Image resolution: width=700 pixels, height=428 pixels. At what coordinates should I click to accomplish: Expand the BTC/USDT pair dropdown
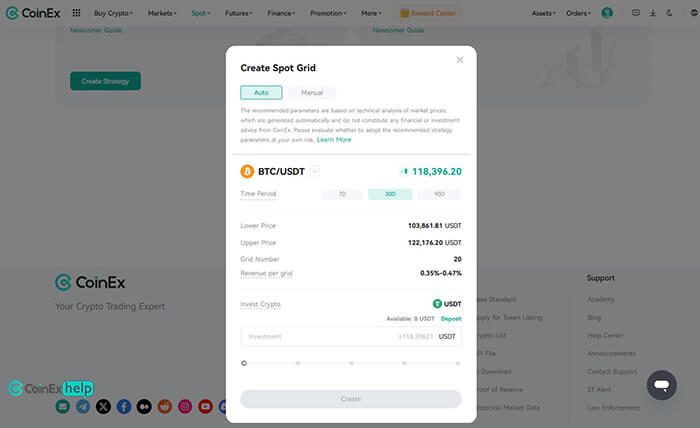314,171
